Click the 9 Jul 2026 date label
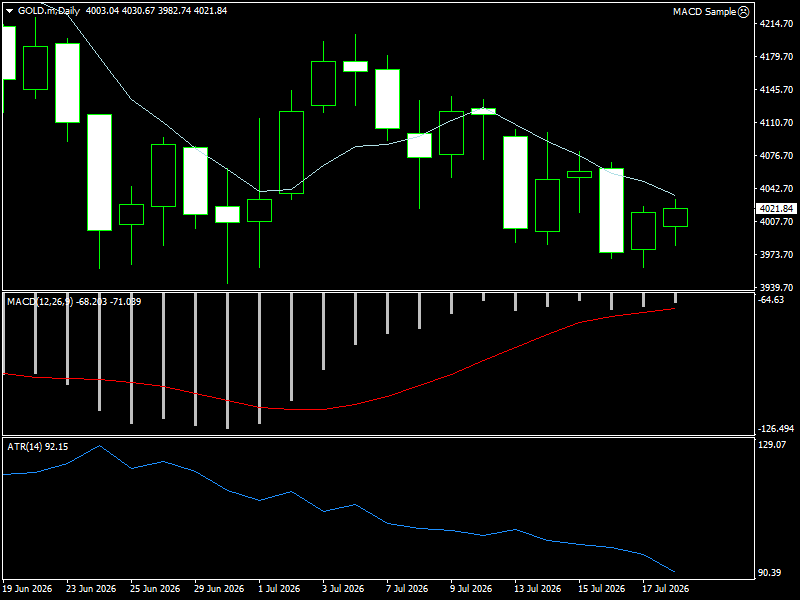This screenshot has height=600, width=800. pyautogui.click(x=471, y=589)
